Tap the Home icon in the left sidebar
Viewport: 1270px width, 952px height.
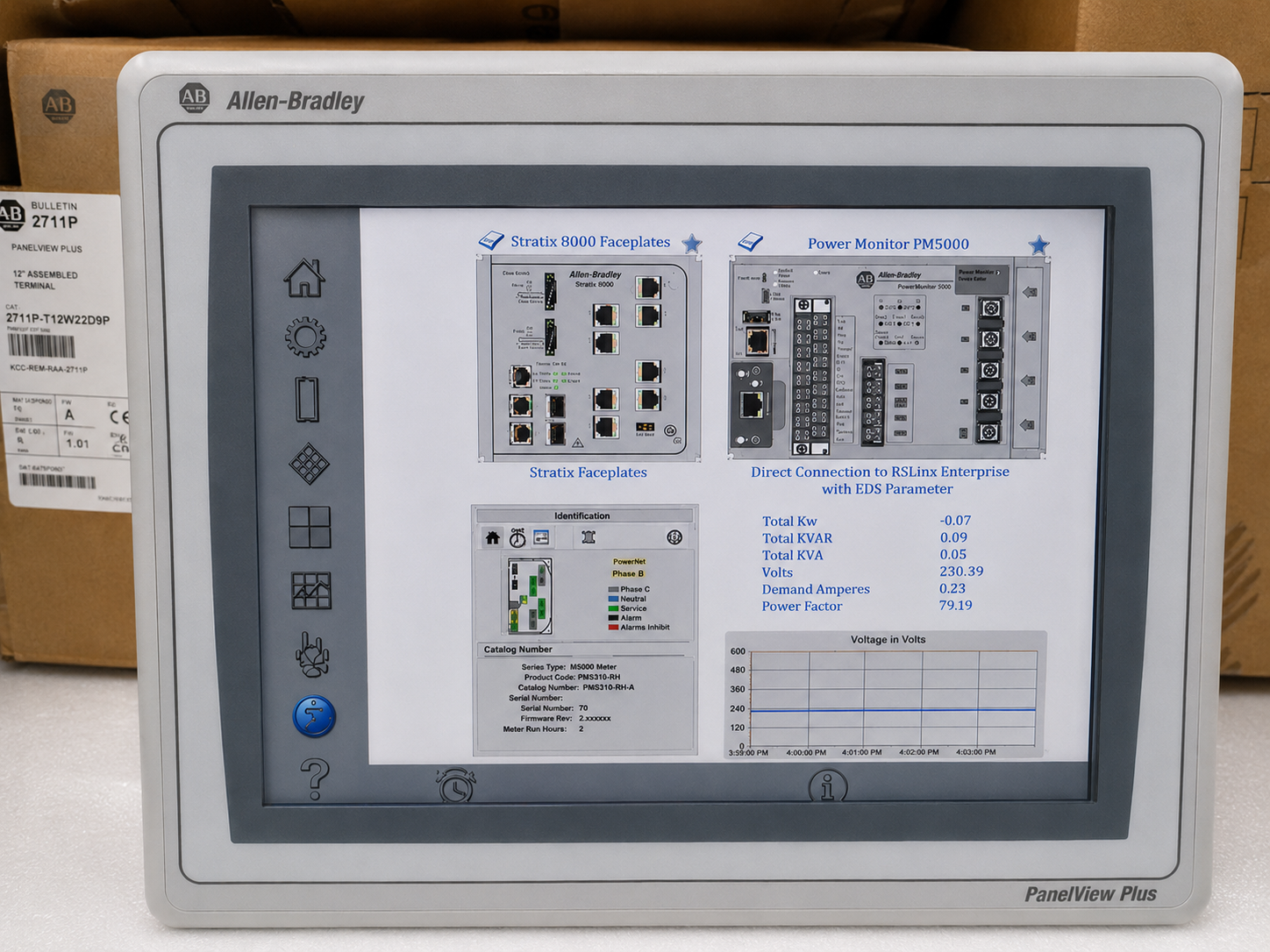point(303,278)
